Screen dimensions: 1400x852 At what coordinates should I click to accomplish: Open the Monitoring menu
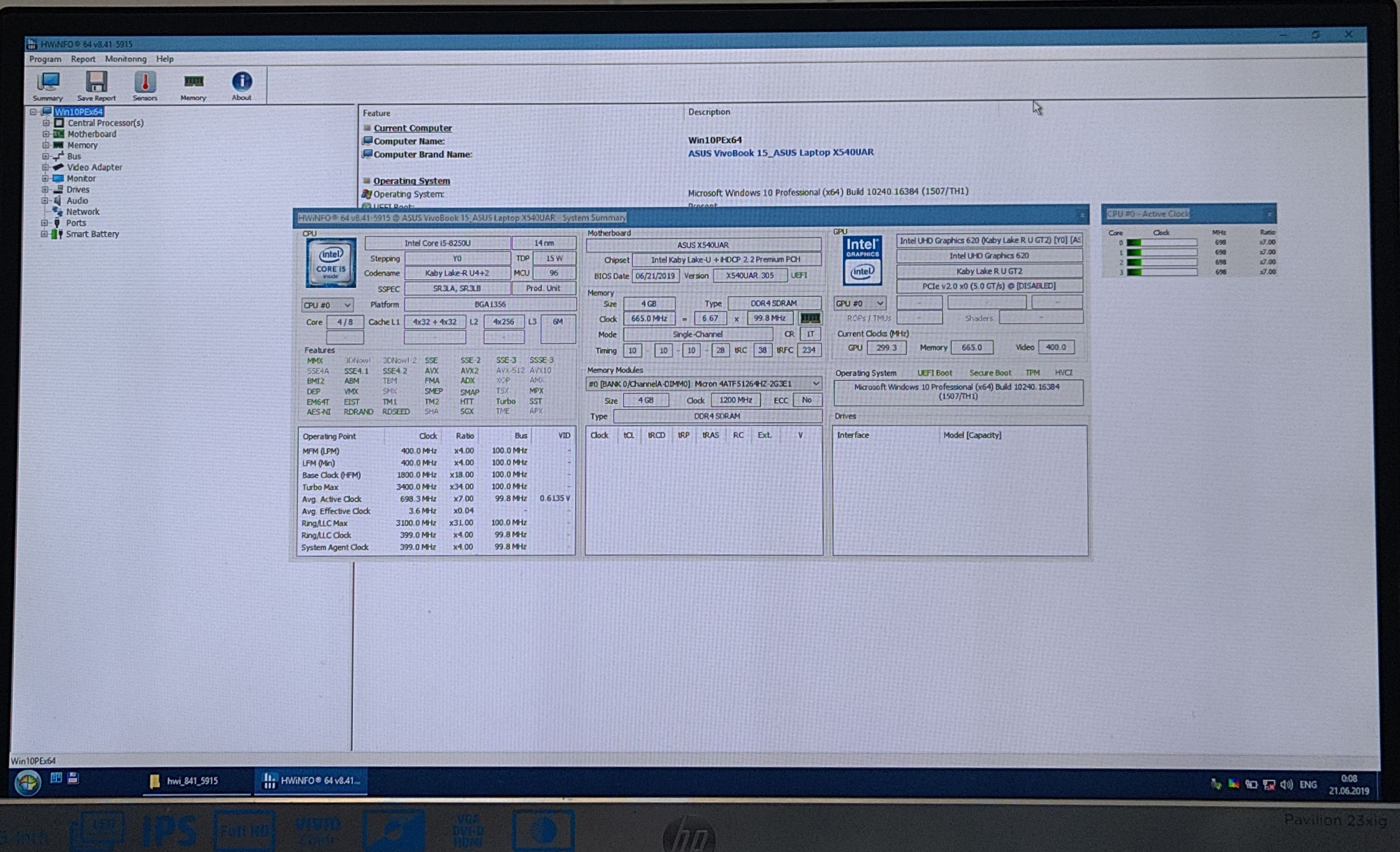(126, 59)
